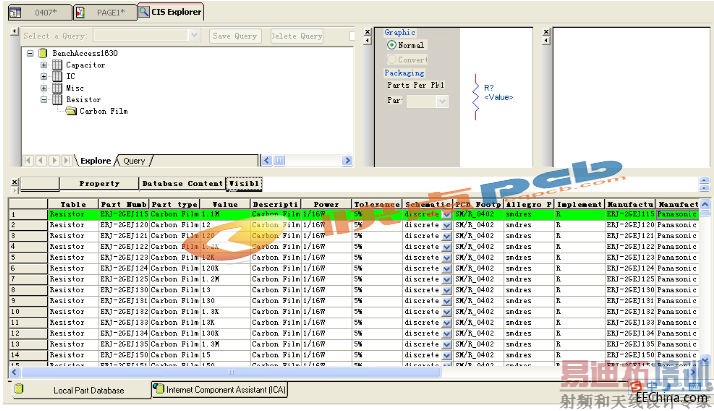Viewport: 714px width, 411px height.
Task: Click the 1.3M value cell
Action: pos(225,345)
